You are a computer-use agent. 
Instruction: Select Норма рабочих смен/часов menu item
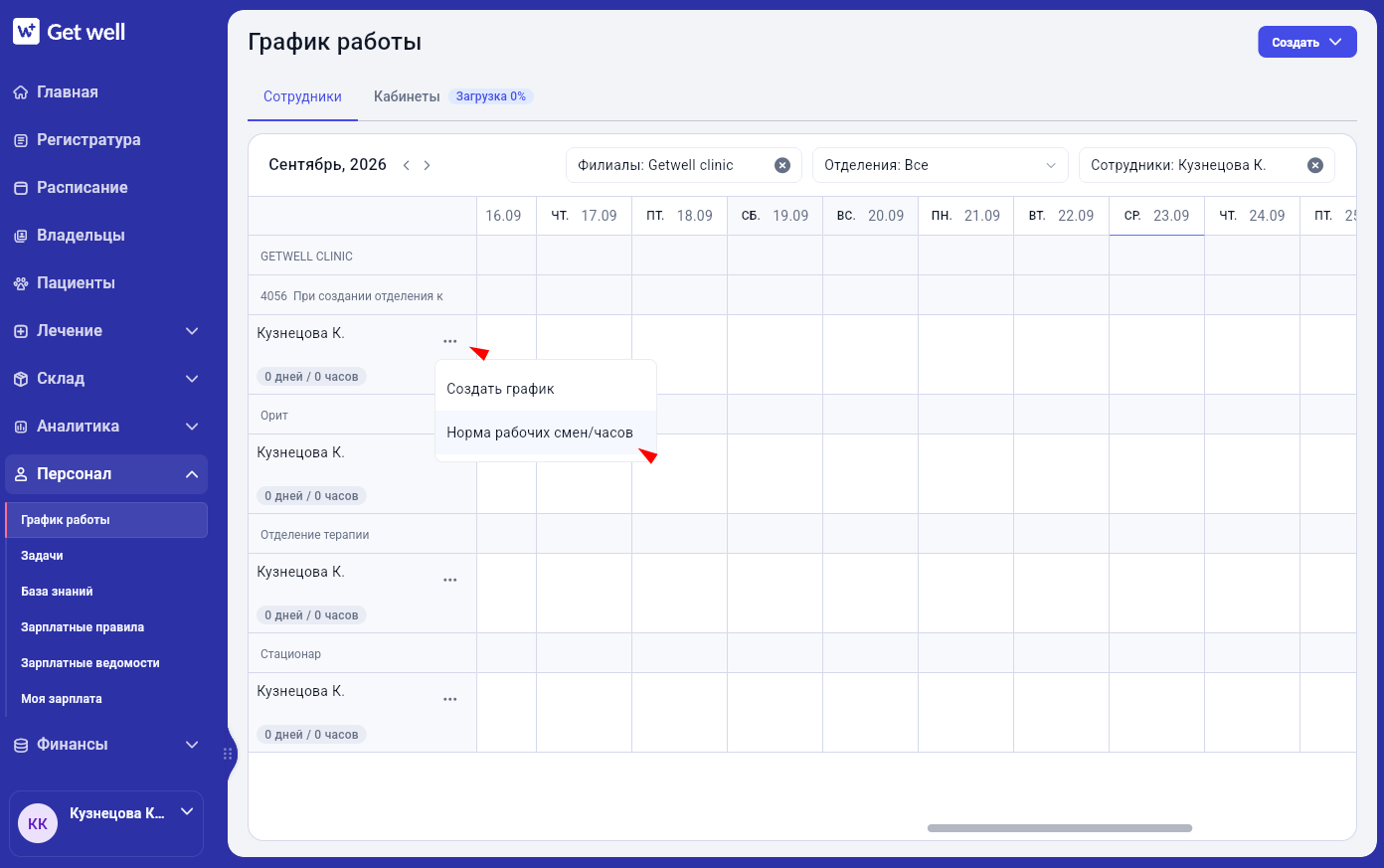click(x=546, y=433)
